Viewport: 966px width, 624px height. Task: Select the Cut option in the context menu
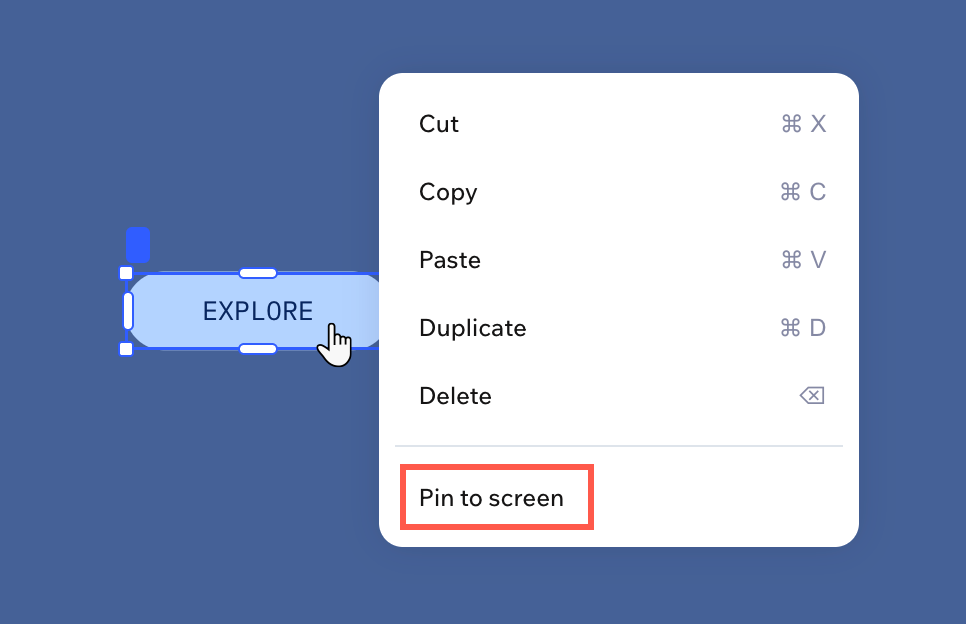pyautogui.click(x=438, y=123)
